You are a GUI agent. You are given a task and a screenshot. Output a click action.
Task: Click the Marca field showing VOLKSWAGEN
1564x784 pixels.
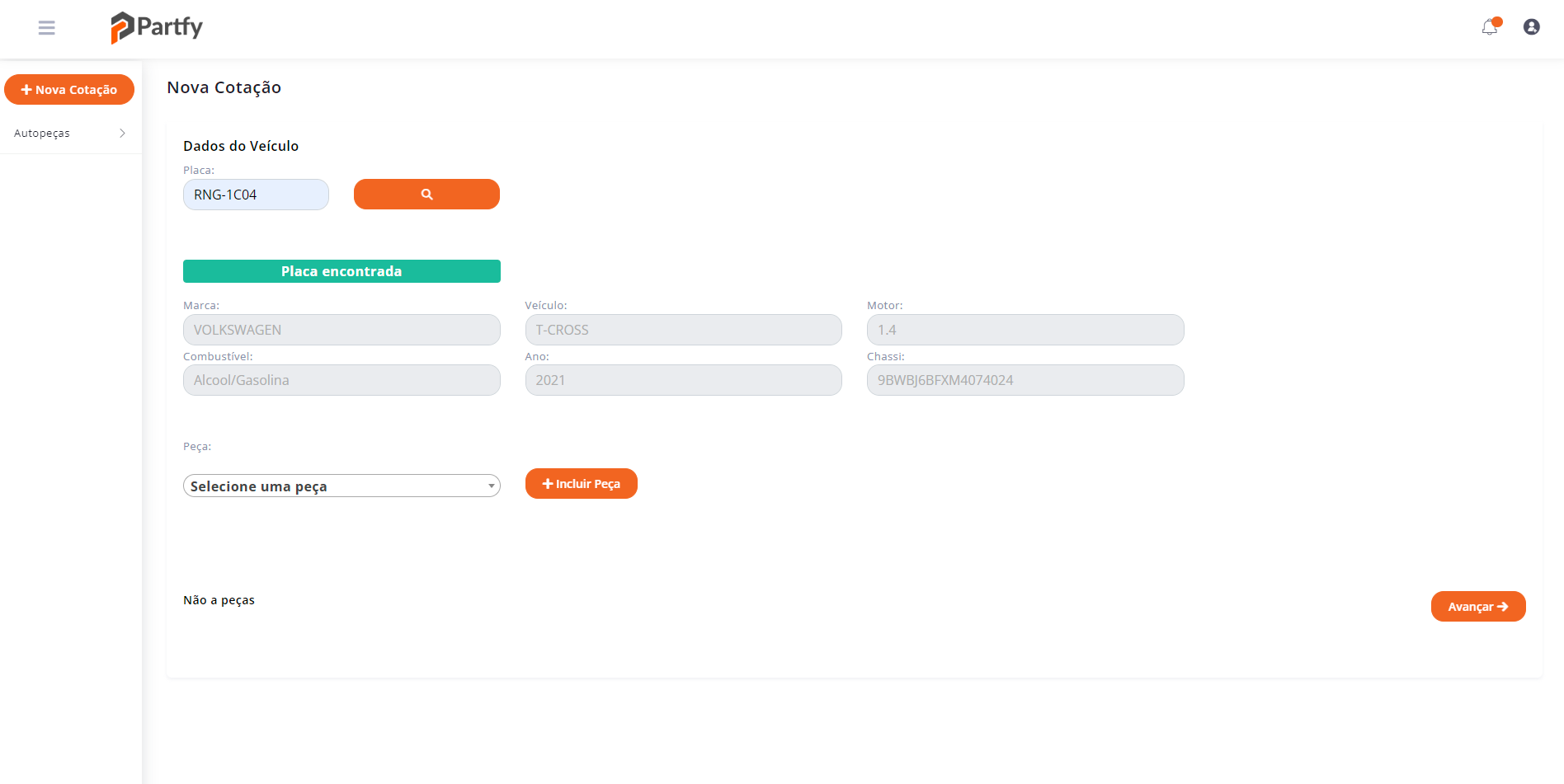[342, 330]
